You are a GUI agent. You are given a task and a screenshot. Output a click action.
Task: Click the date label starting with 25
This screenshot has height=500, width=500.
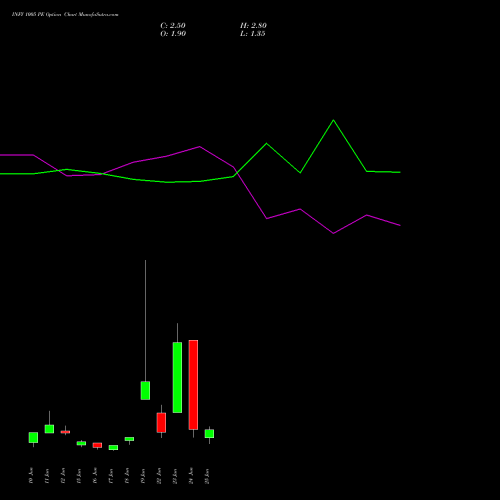coord(207,476)
